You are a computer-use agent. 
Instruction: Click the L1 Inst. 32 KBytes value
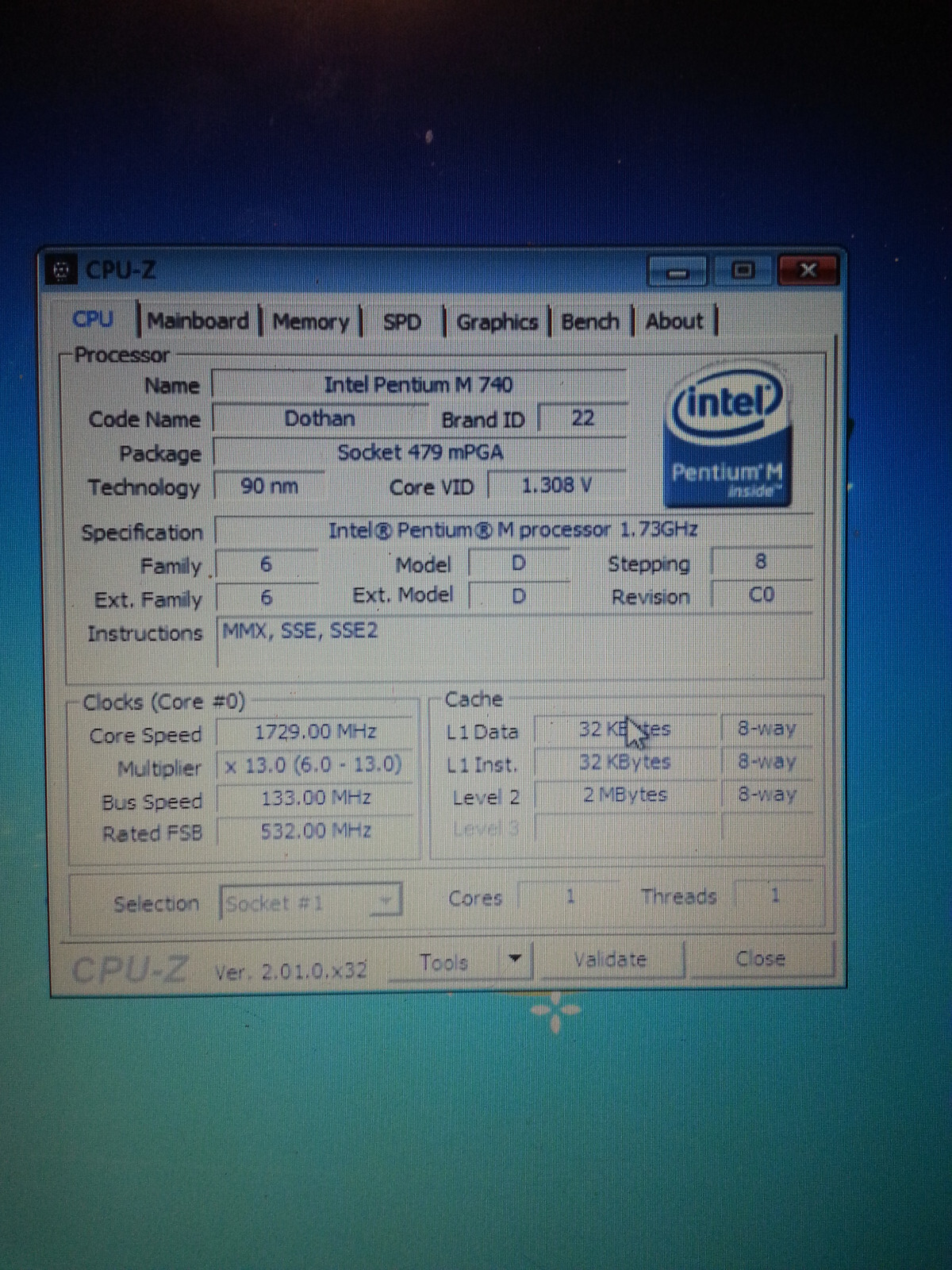[x=625, y=762]
